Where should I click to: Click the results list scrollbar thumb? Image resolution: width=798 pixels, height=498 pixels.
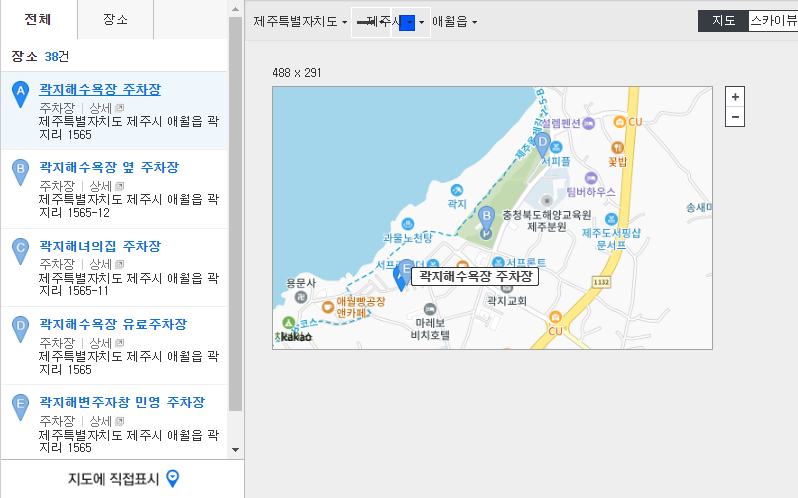pyautogui.click(x=235, y=214)
